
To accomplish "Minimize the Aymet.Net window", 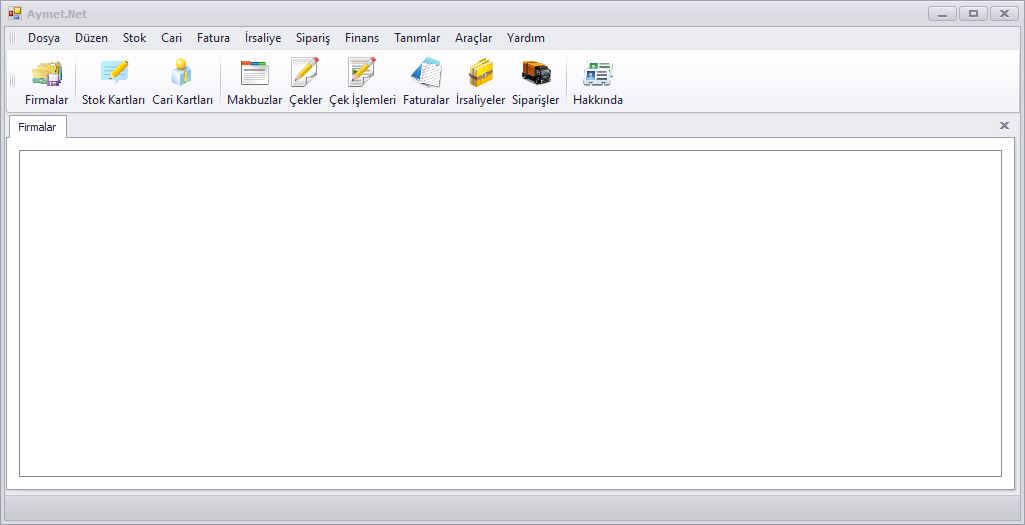I will [x=943, y=14].
